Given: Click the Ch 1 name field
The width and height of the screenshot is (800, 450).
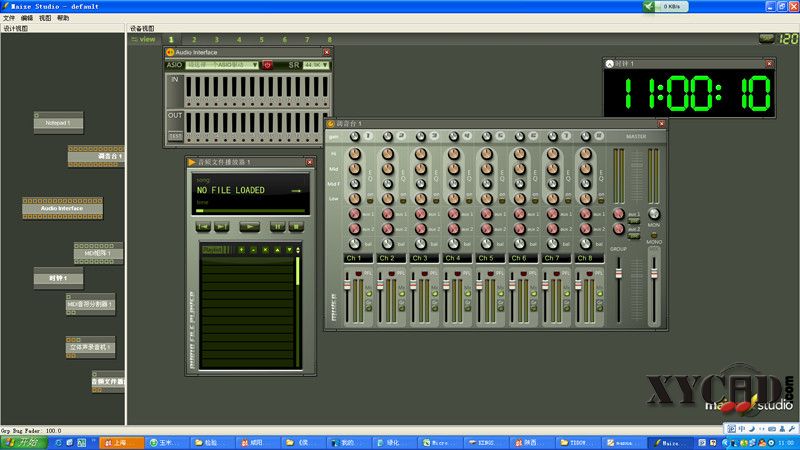Looking at the screenshot, I should tap(358, 258).
